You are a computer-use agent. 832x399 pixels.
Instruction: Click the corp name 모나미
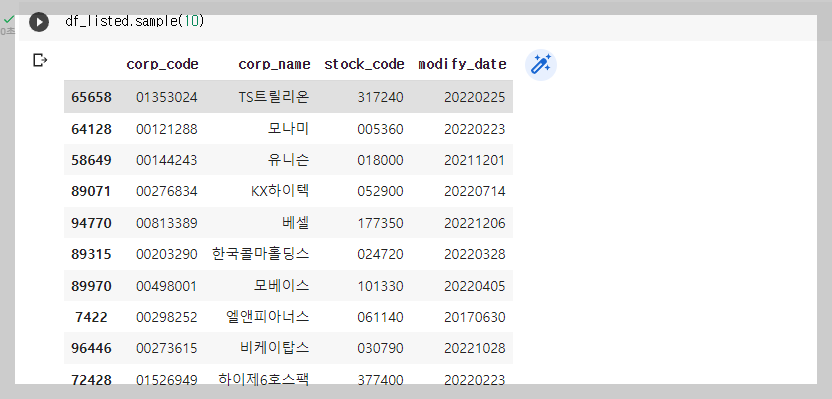(x=289, y=129)
